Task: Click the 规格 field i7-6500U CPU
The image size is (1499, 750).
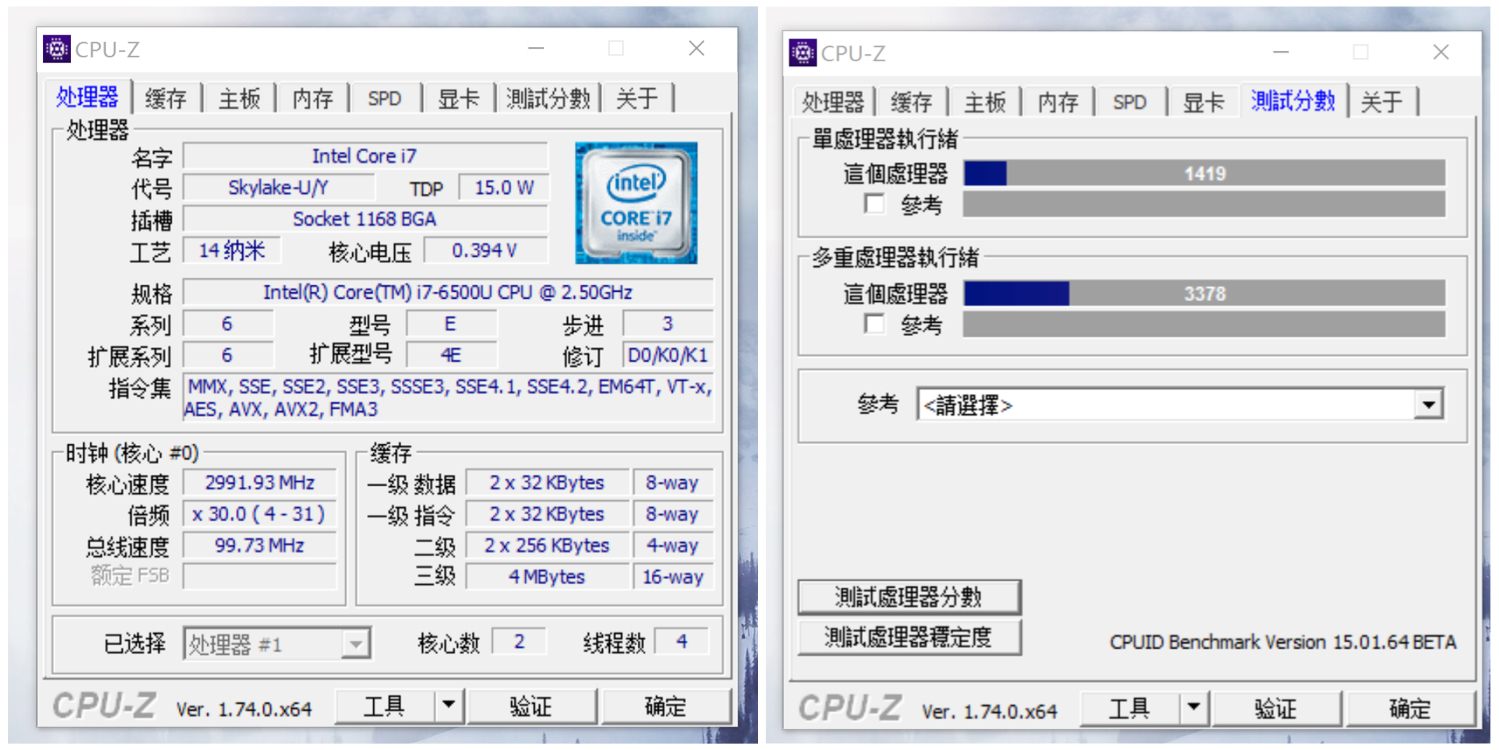Action: pyautogui.click(x=448, y=292)
